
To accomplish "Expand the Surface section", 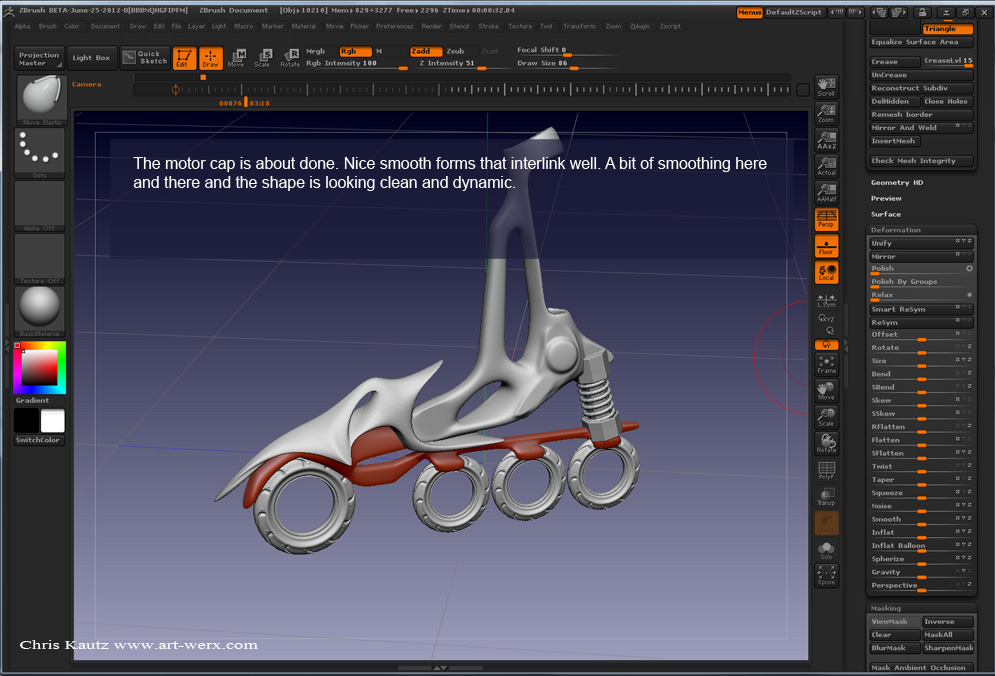I will pyautogui.click(x=886, y=215).
